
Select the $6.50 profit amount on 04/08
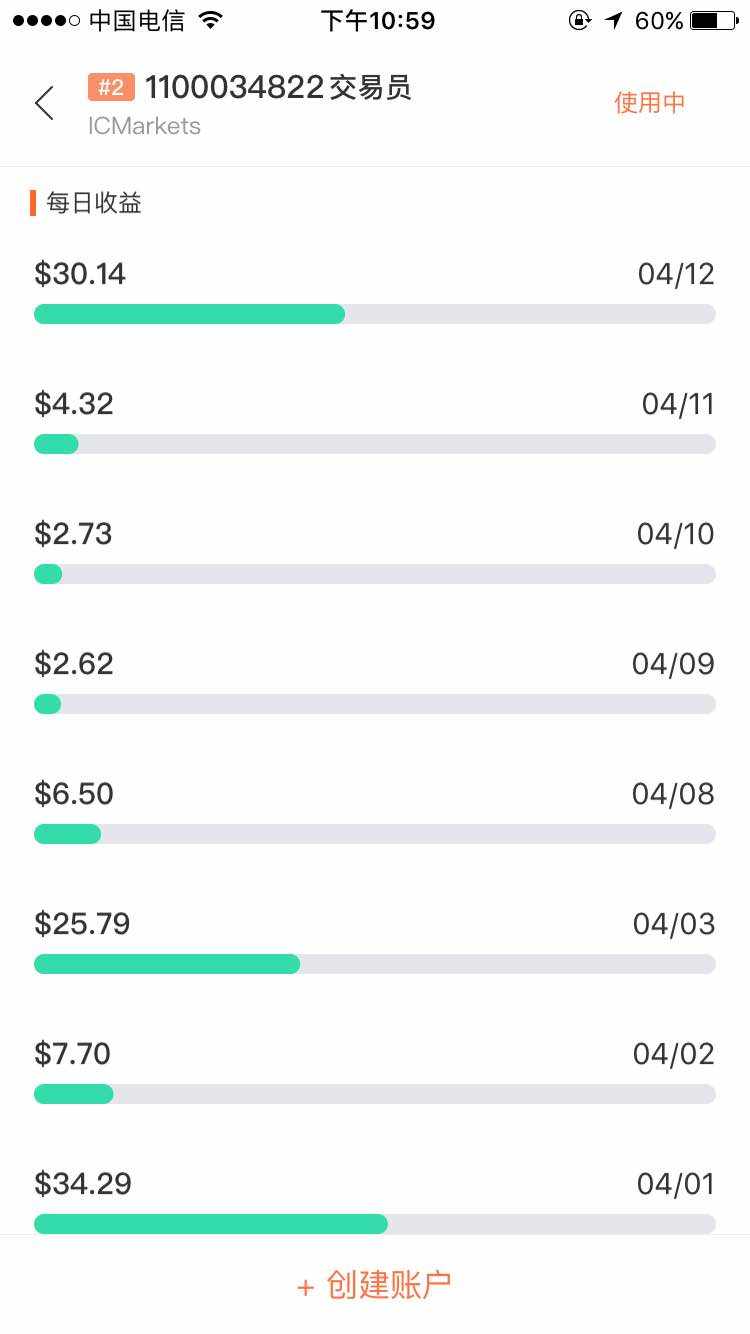pyautogui.click(x=74, y=794)
